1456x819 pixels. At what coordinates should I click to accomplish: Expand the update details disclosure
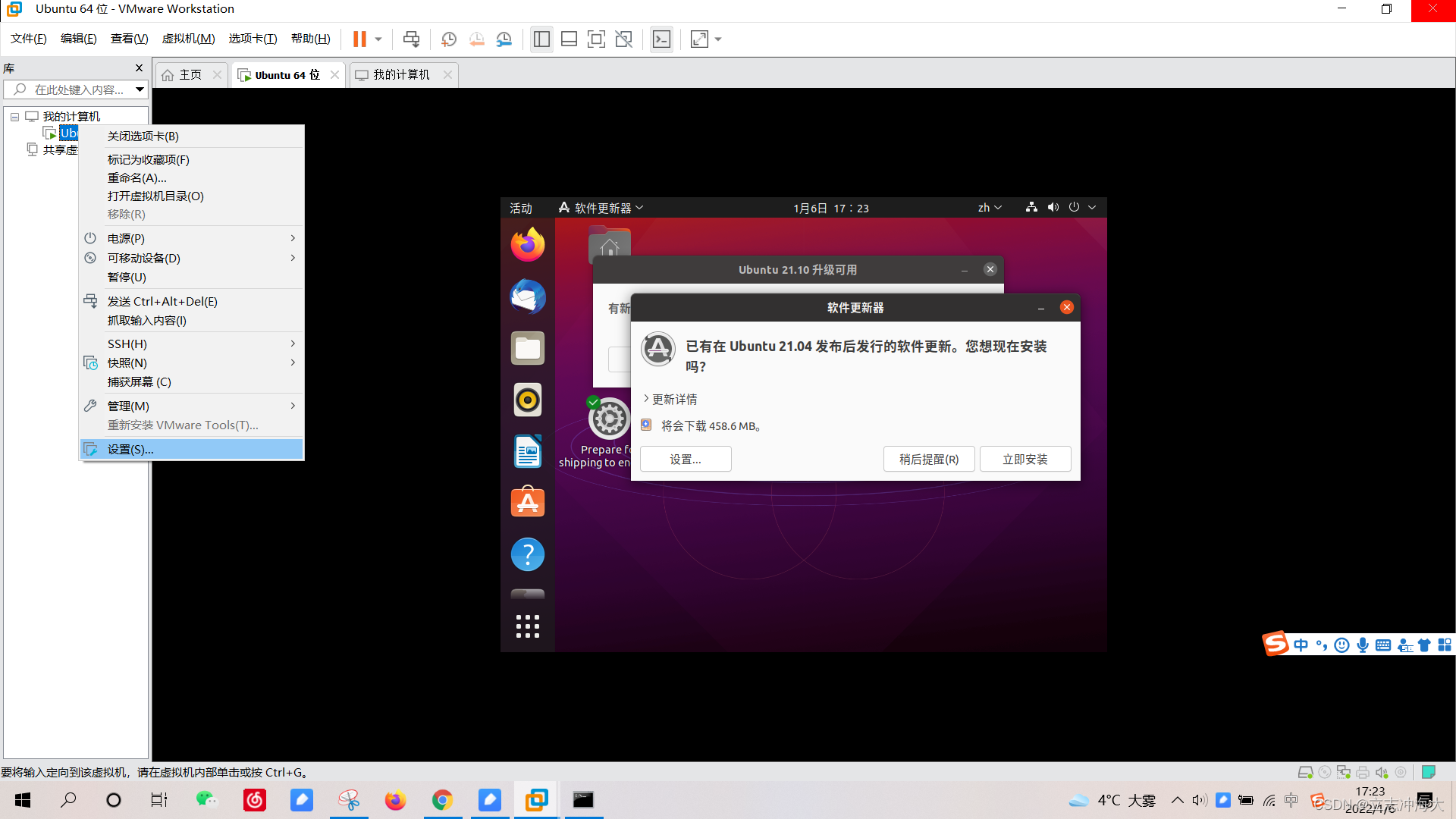coord(670,399)
